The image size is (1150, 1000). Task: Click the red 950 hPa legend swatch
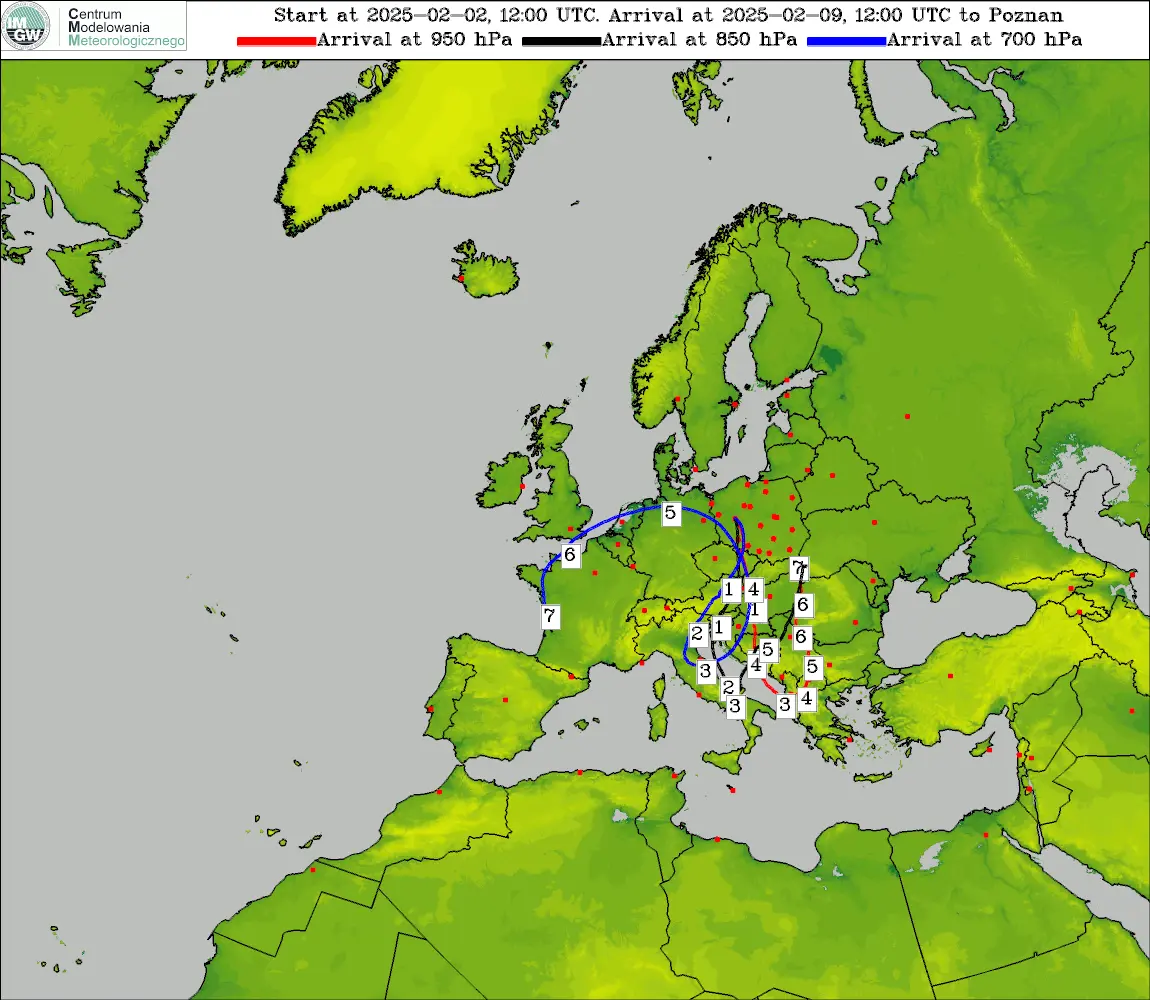[276, 41]
